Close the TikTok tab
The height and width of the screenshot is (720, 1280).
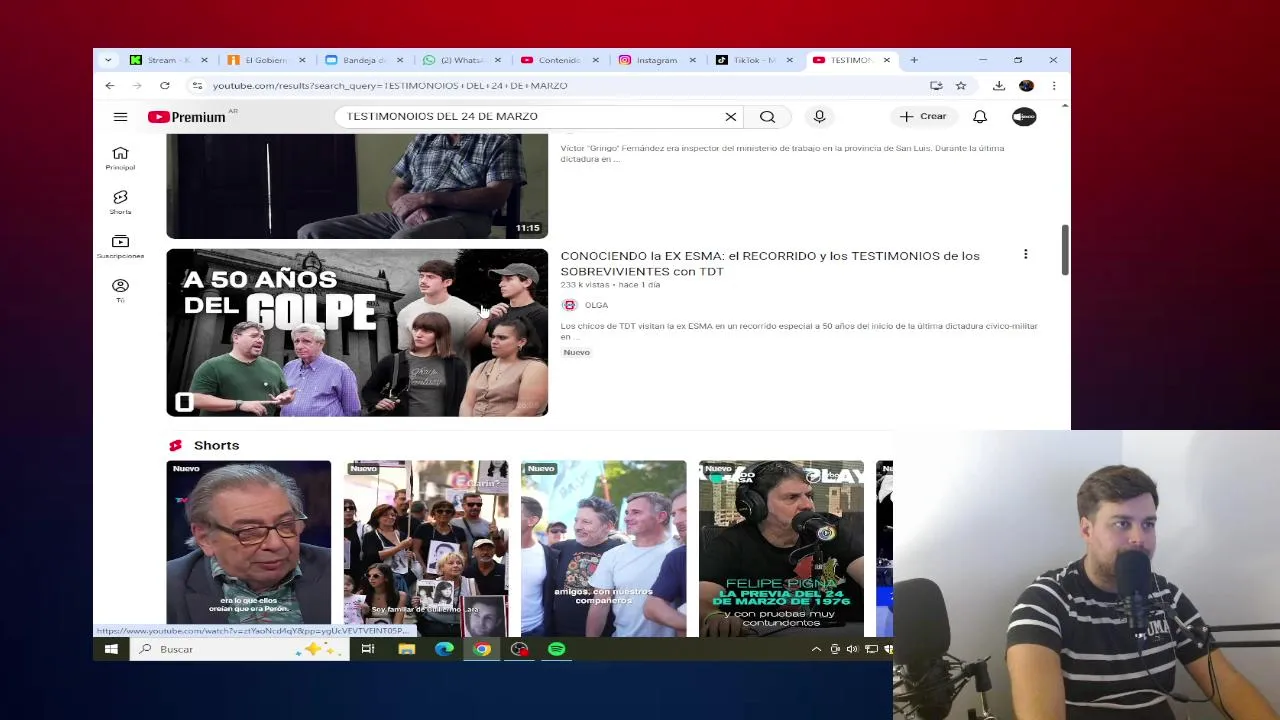tap(789, 60)
